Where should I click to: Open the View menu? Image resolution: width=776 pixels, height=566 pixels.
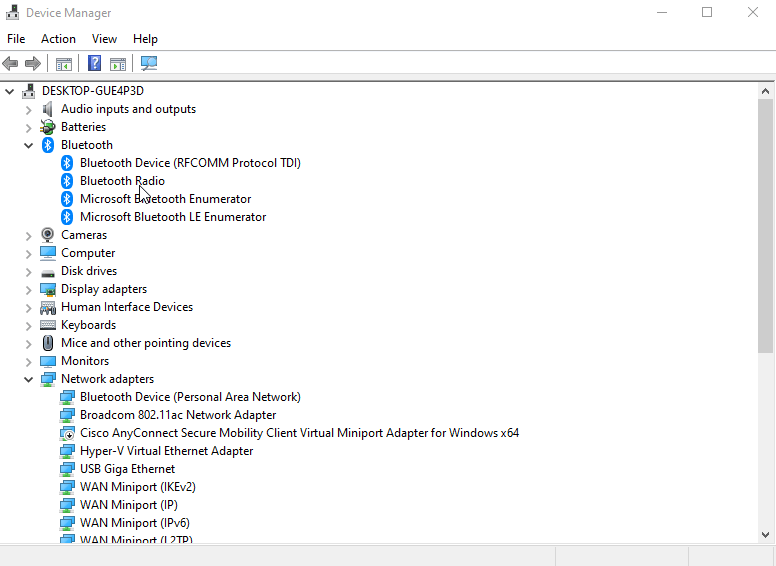104,39
